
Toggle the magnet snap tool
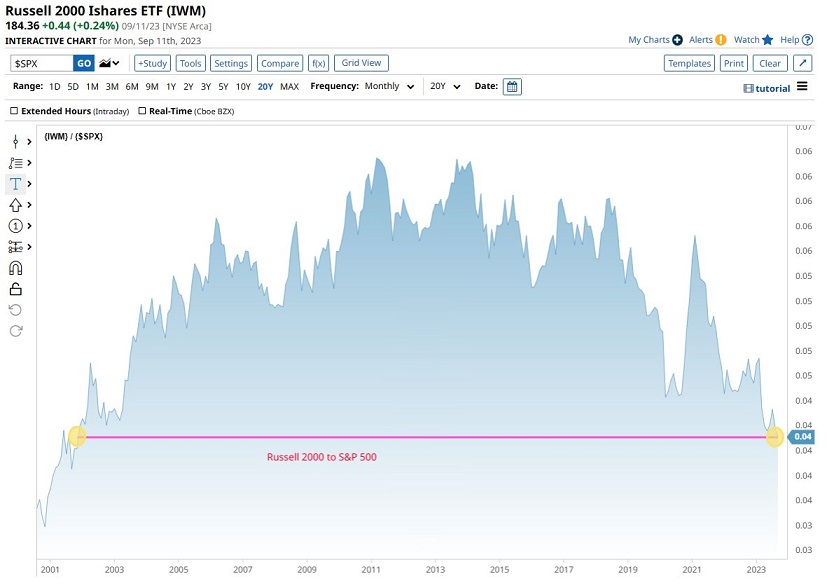point(15,268)
